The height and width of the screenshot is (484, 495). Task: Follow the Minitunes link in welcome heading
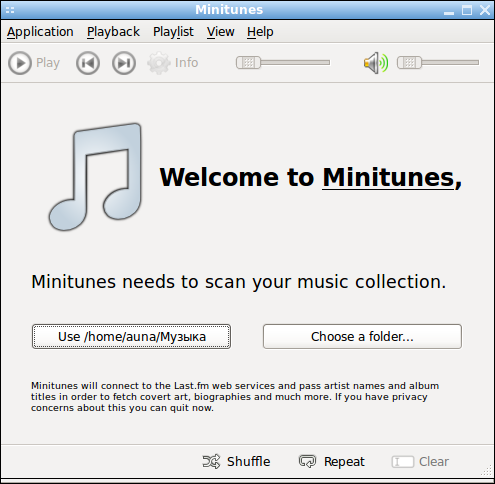(x=388, y=177)
